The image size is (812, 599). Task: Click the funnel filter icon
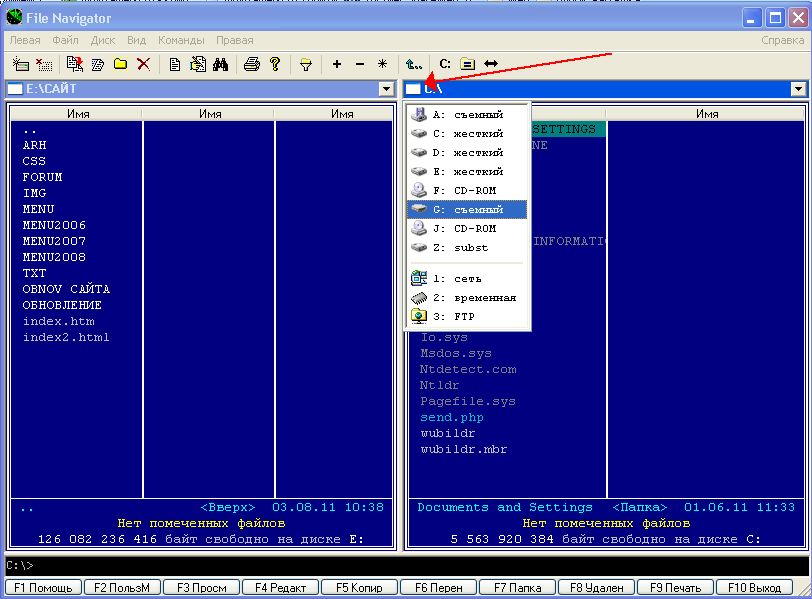[x=306, y=64]
